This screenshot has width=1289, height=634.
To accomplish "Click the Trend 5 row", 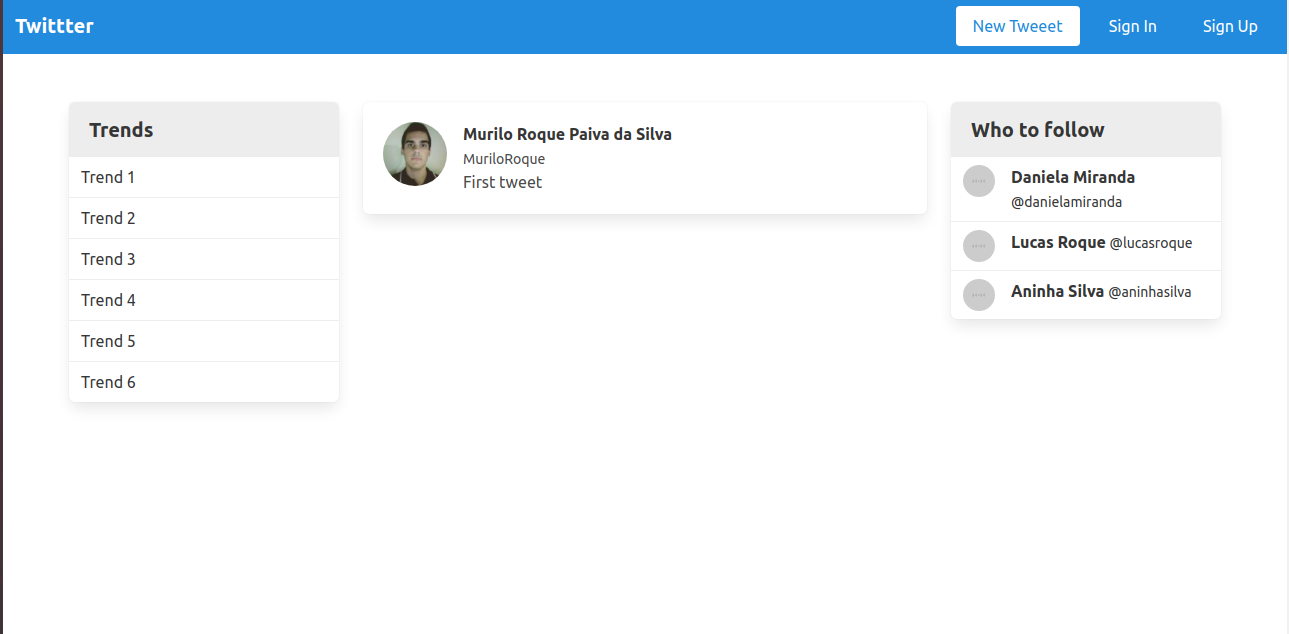I will [204, 341].
